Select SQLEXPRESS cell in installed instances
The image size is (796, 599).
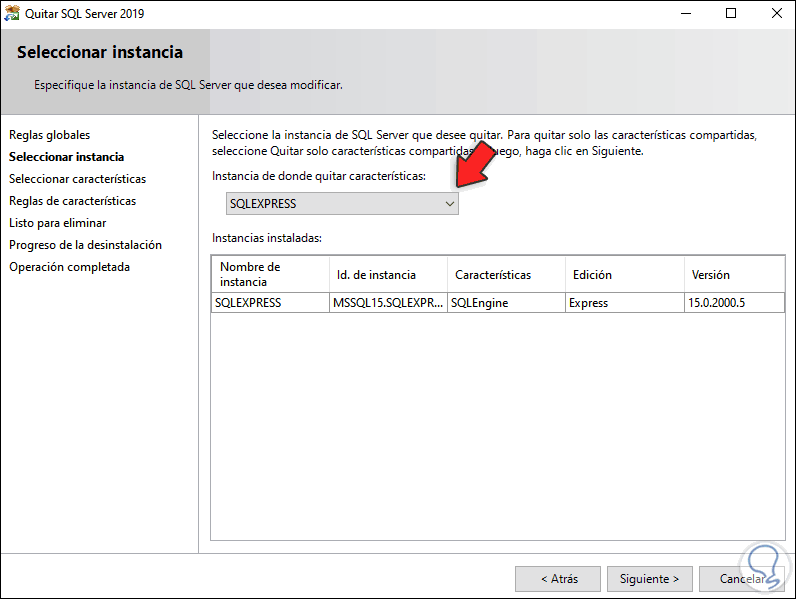pos(271,303)
